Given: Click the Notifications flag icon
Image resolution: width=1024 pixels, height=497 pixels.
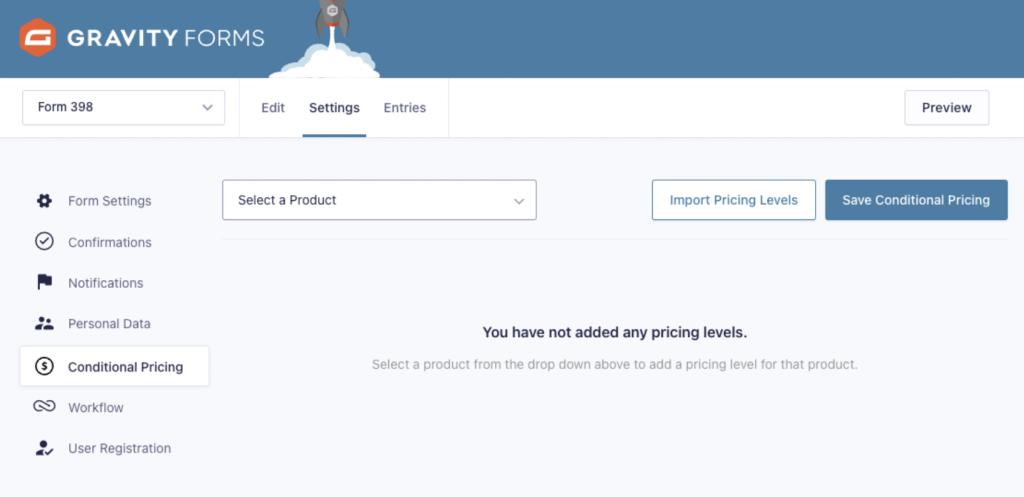Looking at the screenshot, I should (44, 283).
